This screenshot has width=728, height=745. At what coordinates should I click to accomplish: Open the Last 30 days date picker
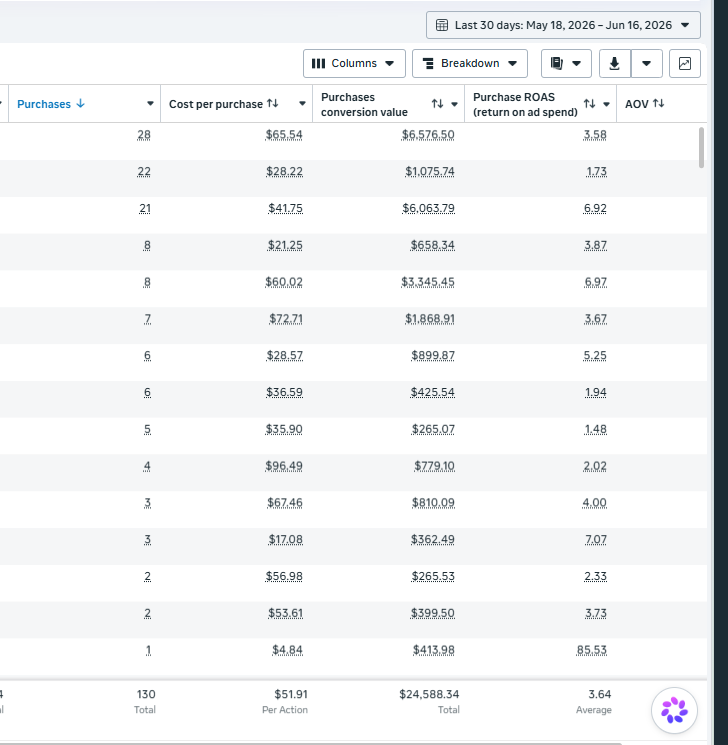pyautogui.click(x=563, y=25)
